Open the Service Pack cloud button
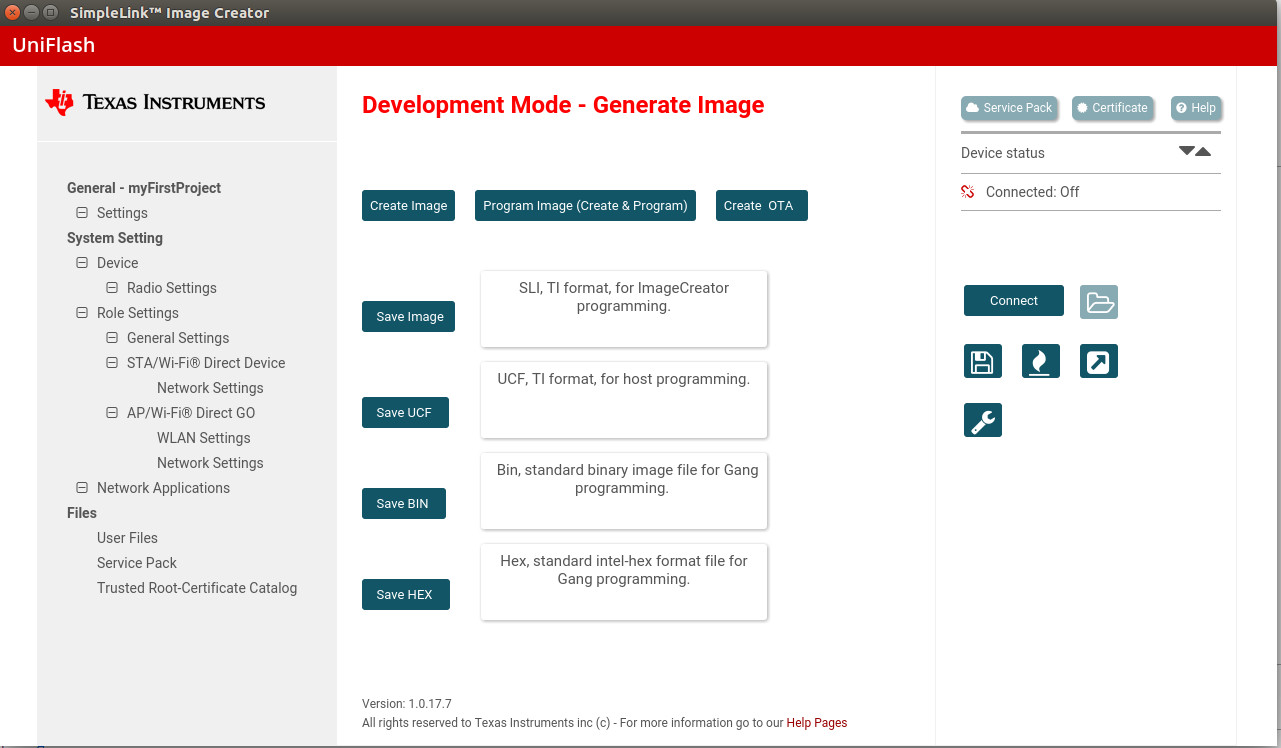The image size is (1281, 748). tap(1009, 108)
